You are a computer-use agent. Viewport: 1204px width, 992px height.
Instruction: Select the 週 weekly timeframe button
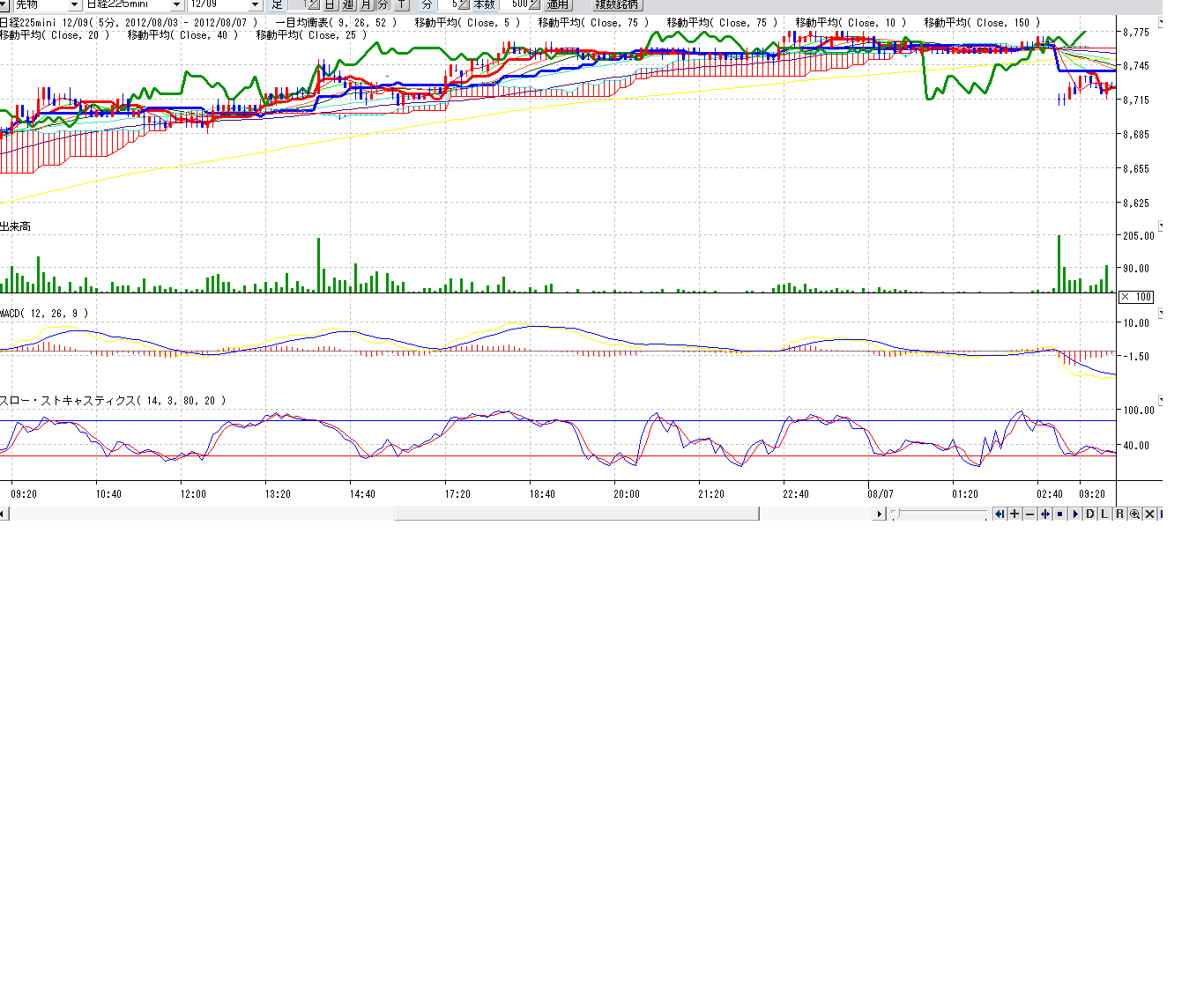348,4
